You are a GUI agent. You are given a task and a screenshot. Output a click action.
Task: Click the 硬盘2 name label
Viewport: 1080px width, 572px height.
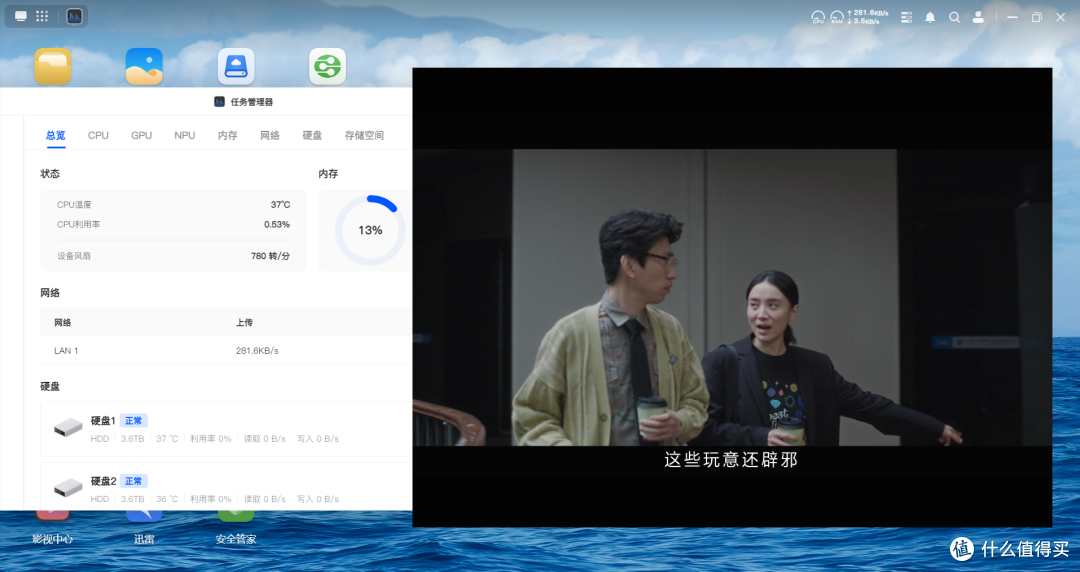click(x=103, y=481)
